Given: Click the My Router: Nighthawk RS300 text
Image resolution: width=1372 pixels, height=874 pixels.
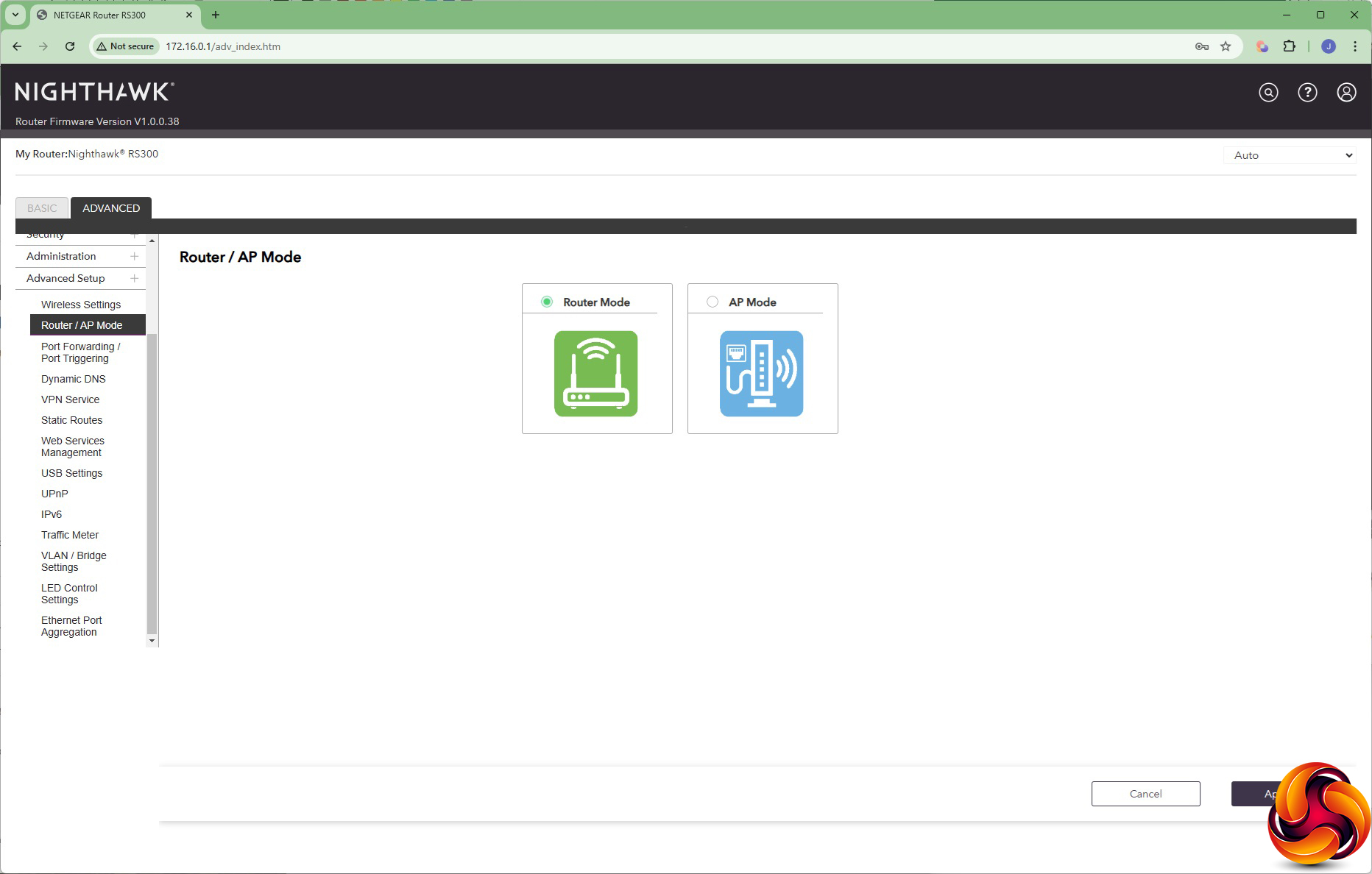Looking at the screenshot, I should click(x=87, y=154).
